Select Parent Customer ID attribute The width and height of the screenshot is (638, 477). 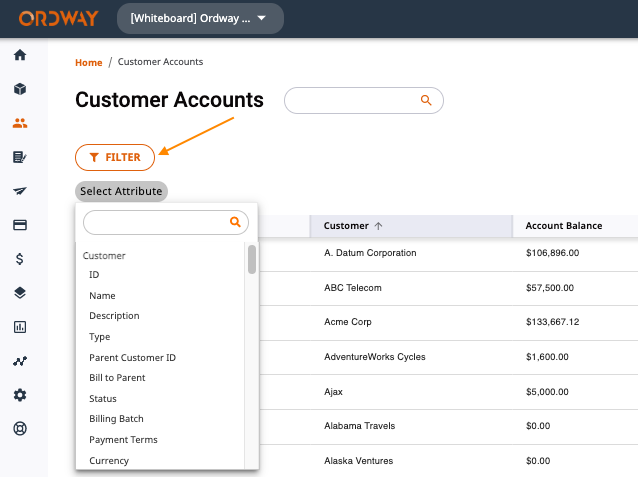pyautogui.click(x=133, y=358)
